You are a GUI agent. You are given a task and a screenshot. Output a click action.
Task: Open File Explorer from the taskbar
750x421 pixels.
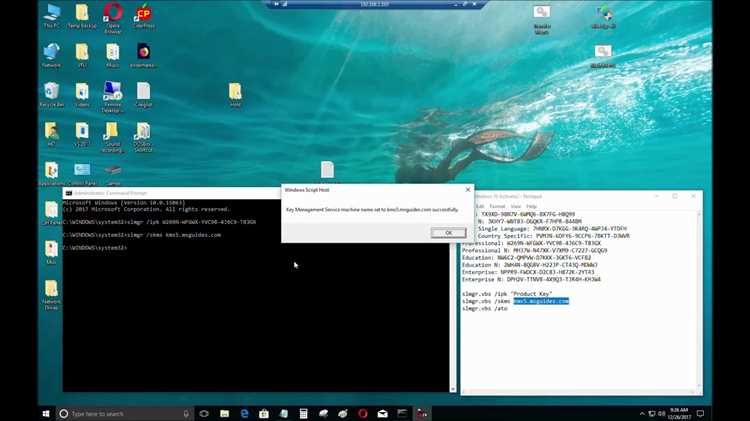224,414
